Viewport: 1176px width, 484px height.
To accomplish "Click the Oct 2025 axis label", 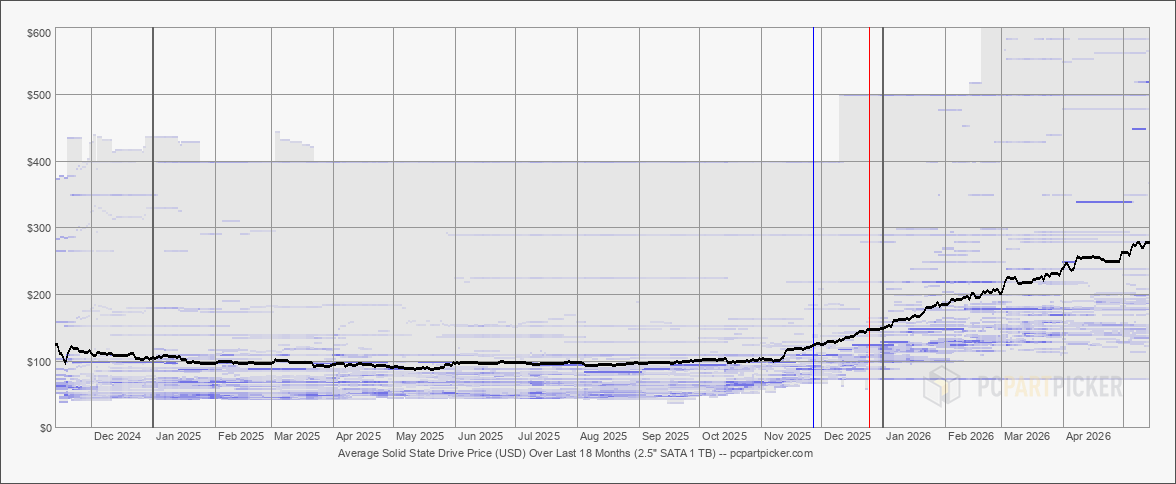I will 724,436.
